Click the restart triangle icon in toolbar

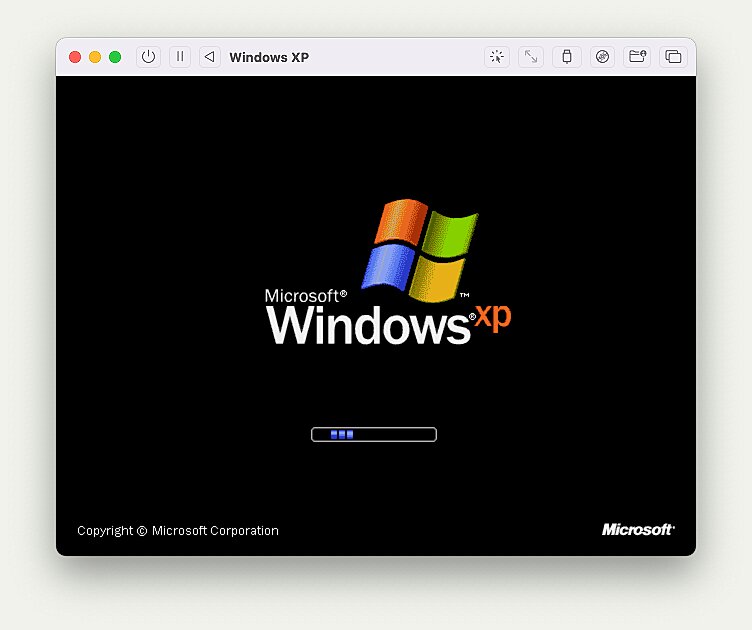[x=210, y=57]
